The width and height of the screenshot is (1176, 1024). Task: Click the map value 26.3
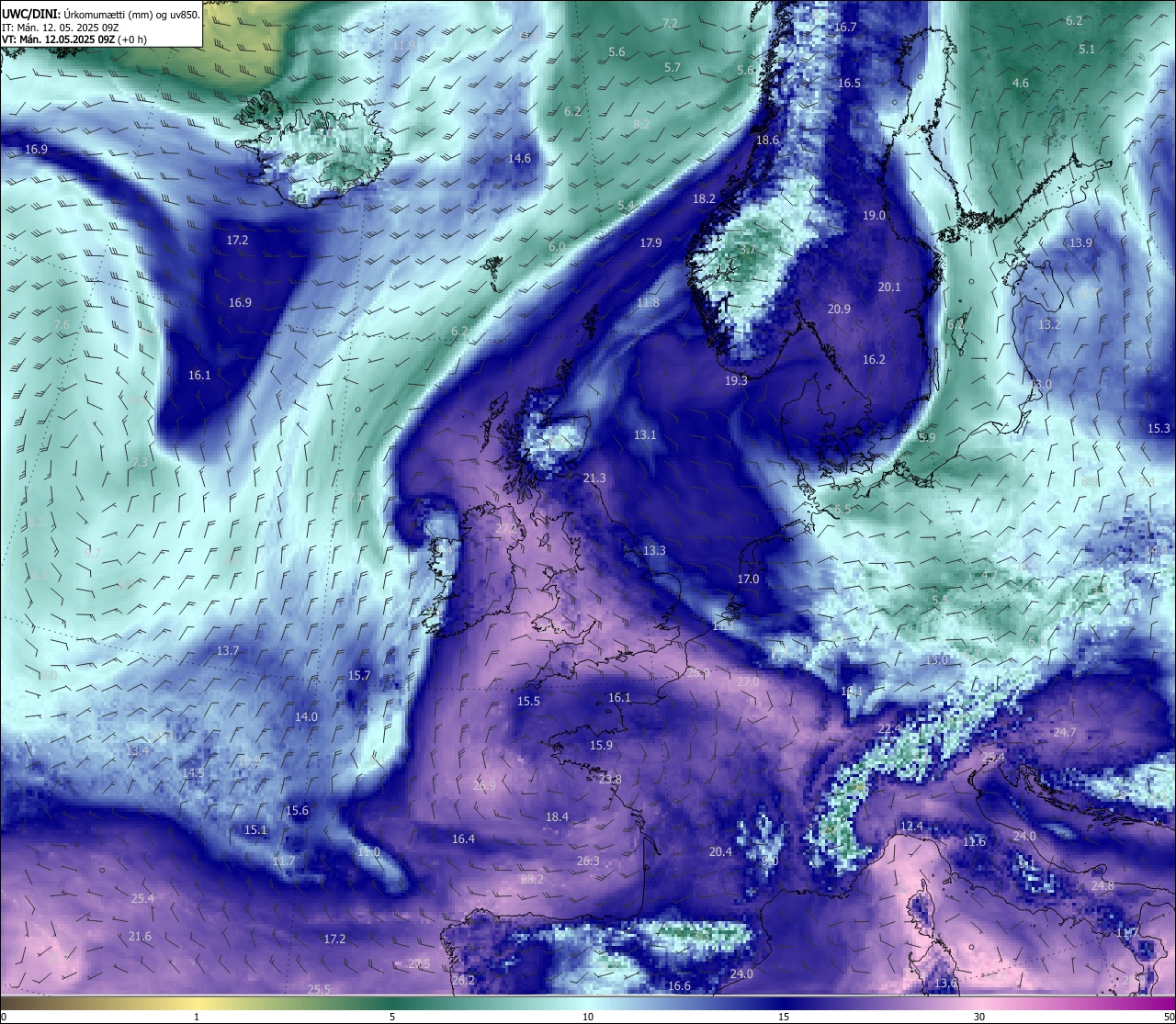point(588,861)
